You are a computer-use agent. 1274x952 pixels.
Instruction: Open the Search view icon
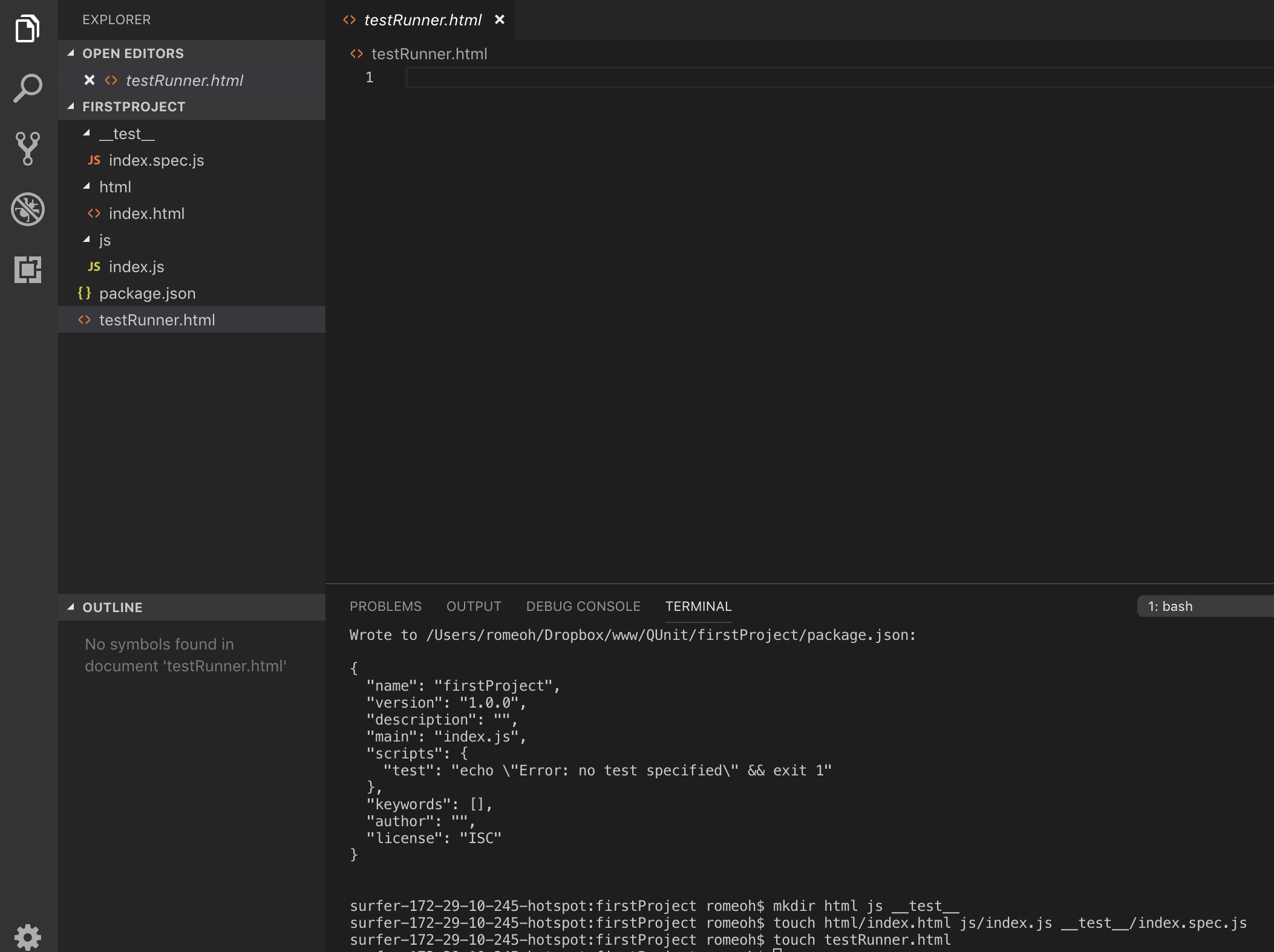point(28,89)
